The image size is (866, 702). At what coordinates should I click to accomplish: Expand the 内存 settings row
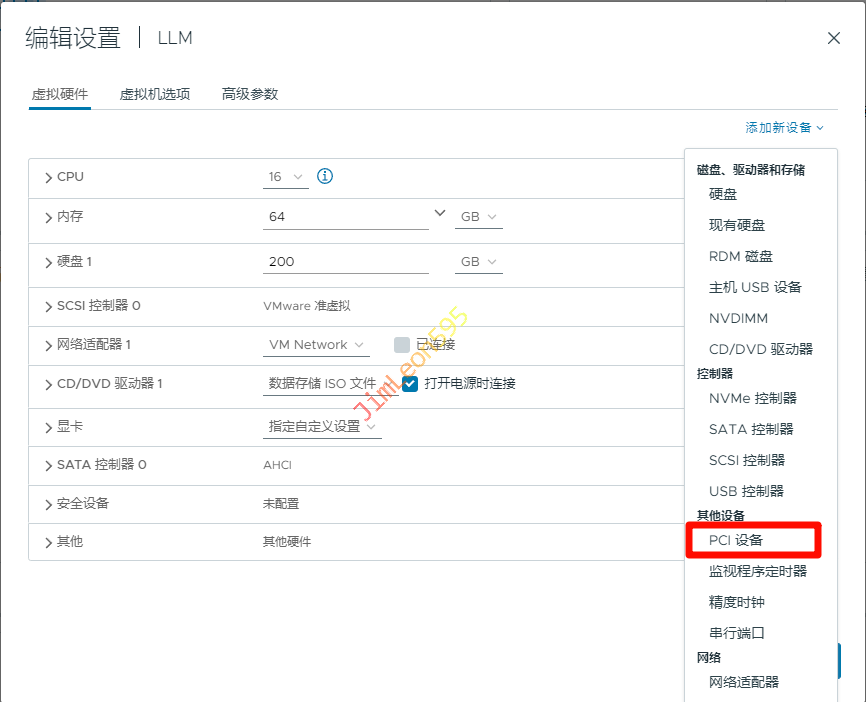click(x=49, y=218)
